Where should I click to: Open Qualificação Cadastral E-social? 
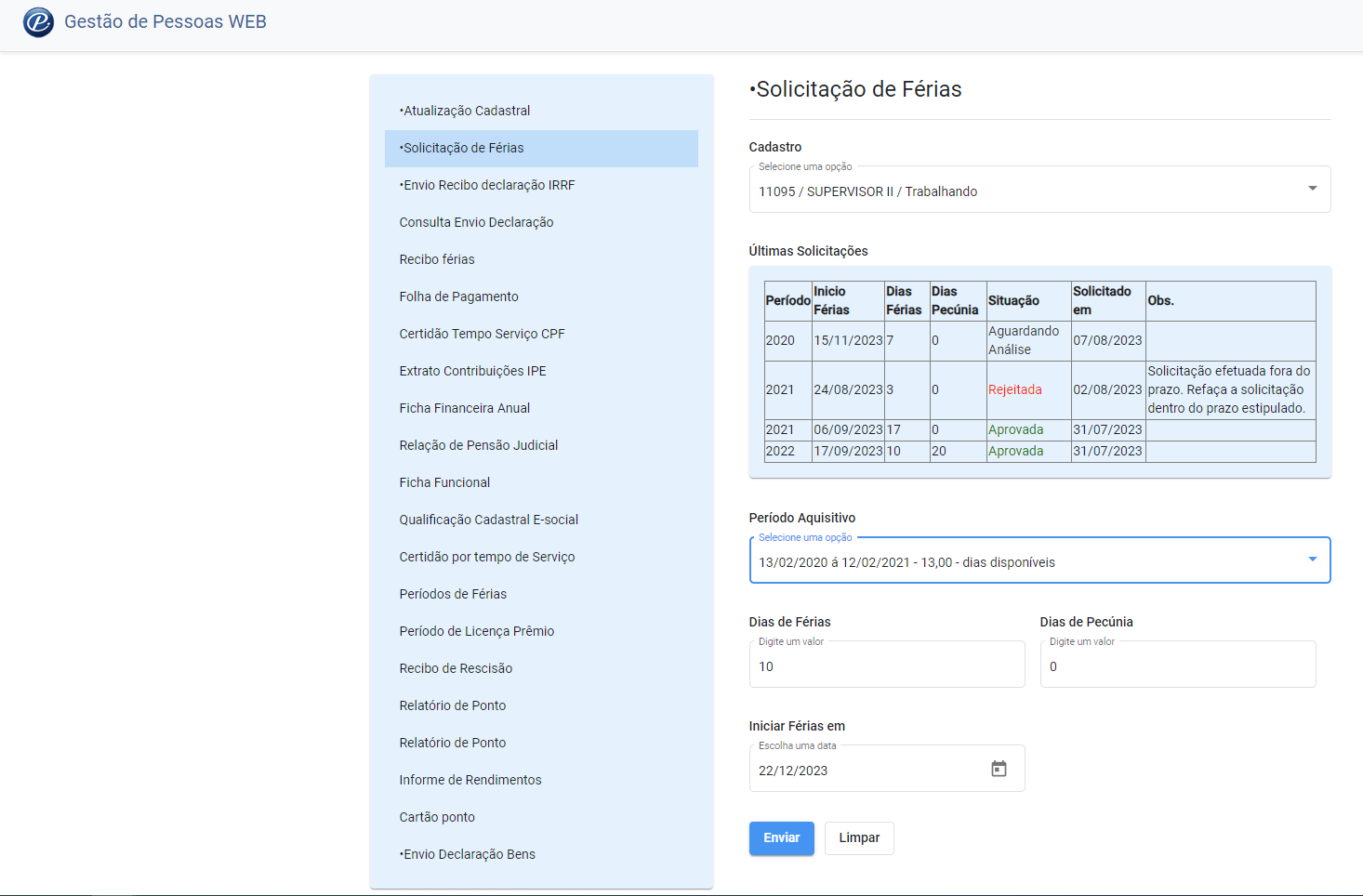541,520
